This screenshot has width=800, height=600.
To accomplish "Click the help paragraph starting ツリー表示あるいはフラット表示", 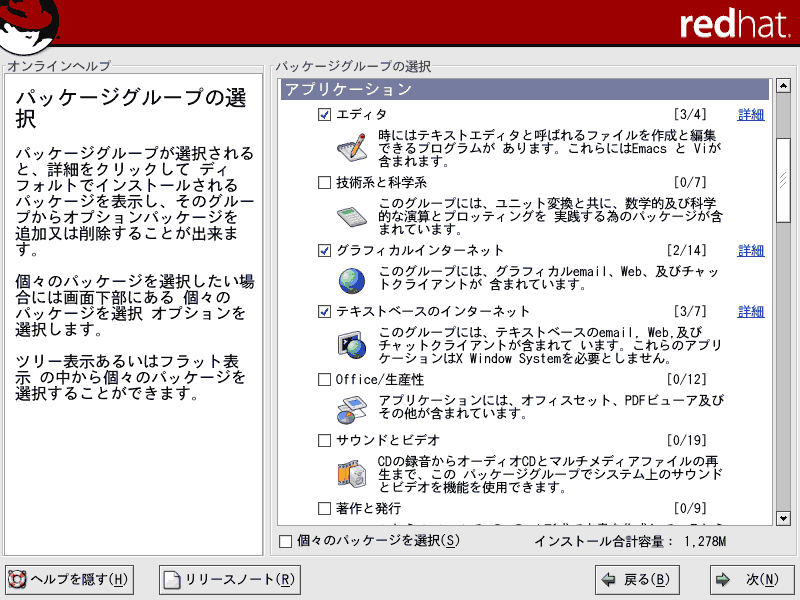I will 131,378.
